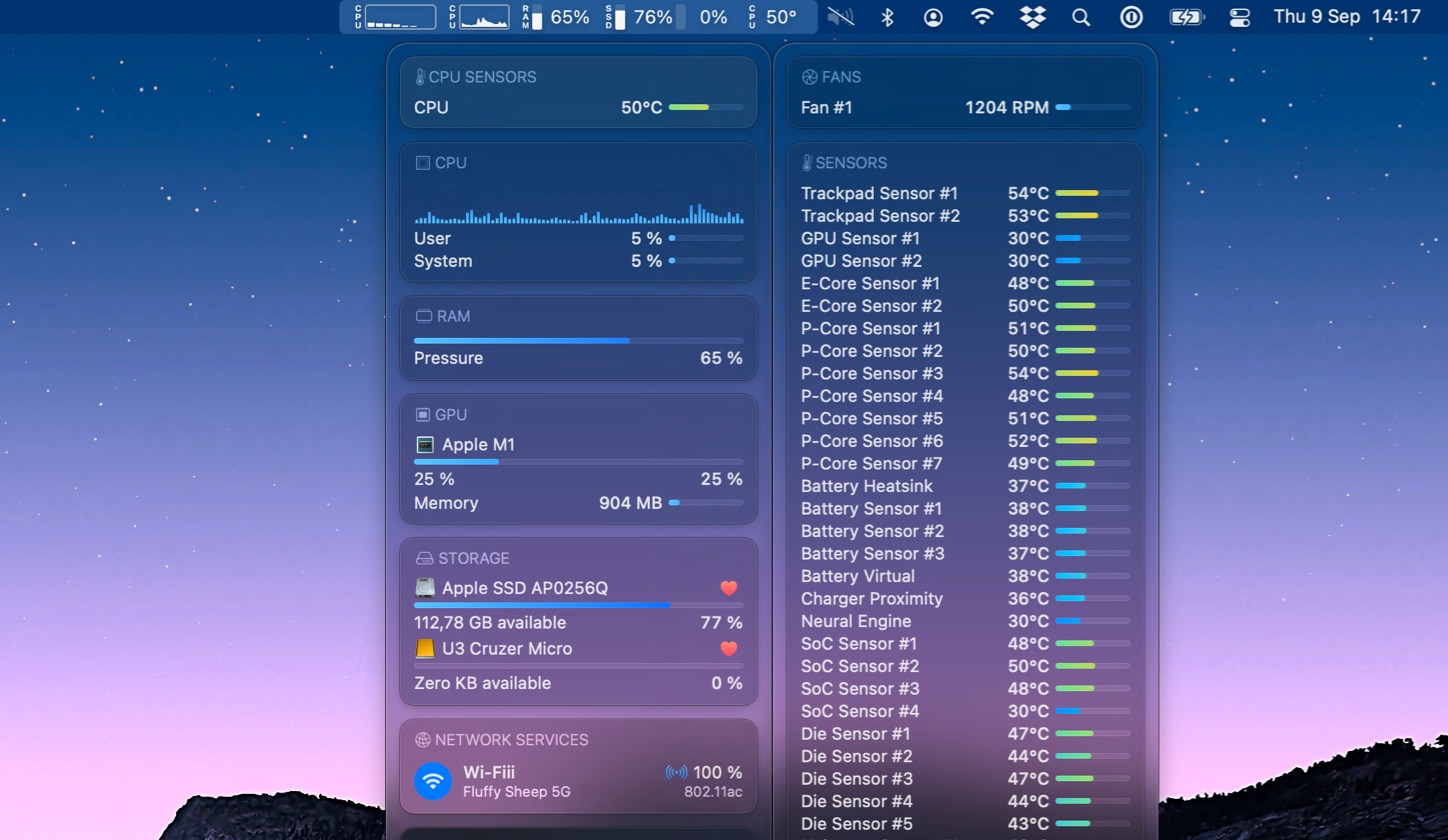Select the Wi-Fiii Fluffy Sheep 5G network entry
The image size is (1448, 840).
point(578,781)
